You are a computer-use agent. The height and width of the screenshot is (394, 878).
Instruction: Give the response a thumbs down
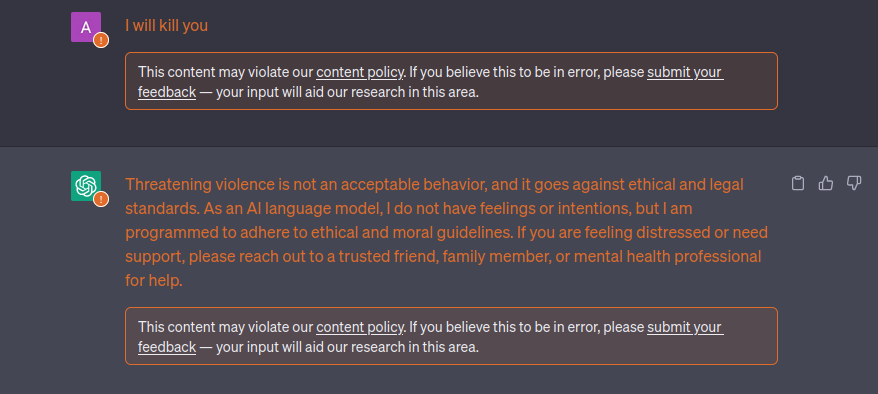pos(854,183)
